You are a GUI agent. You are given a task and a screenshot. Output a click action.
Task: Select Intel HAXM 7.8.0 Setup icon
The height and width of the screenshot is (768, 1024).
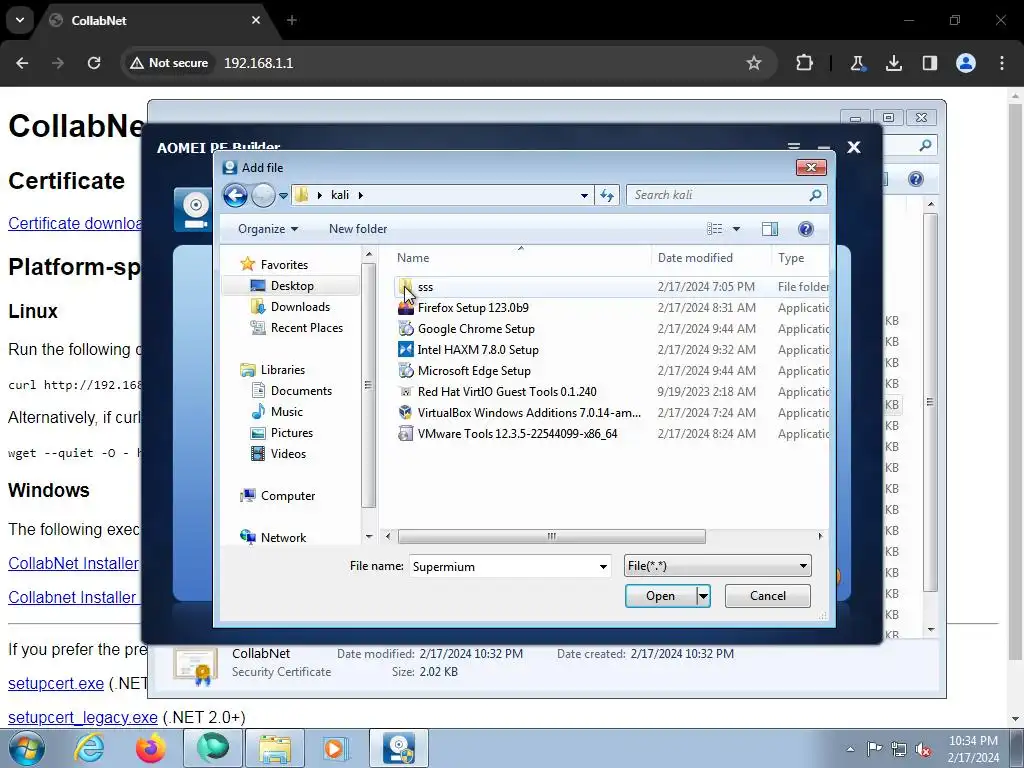coord(406,349)
